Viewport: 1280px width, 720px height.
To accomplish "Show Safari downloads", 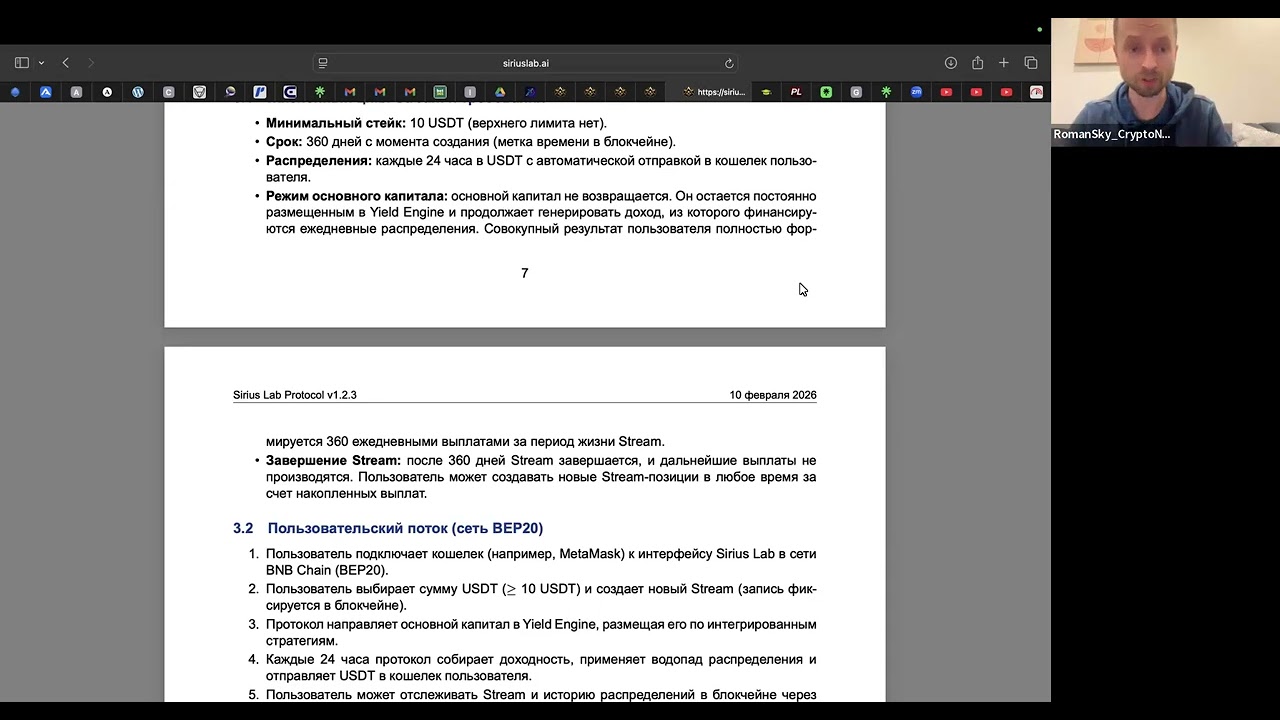I will 951,63.
